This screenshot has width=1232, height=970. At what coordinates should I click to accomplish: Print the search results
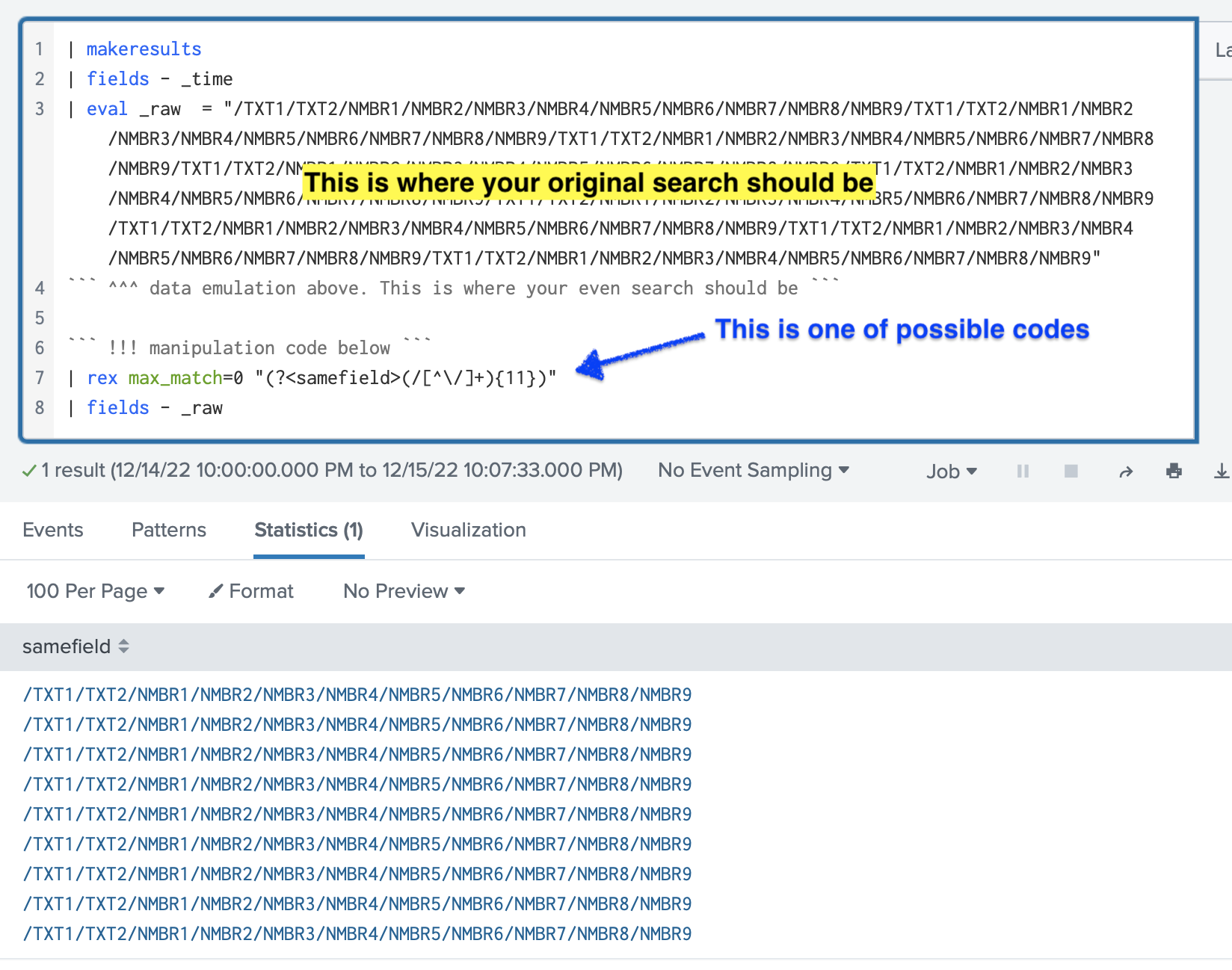tap(1174, 471)
